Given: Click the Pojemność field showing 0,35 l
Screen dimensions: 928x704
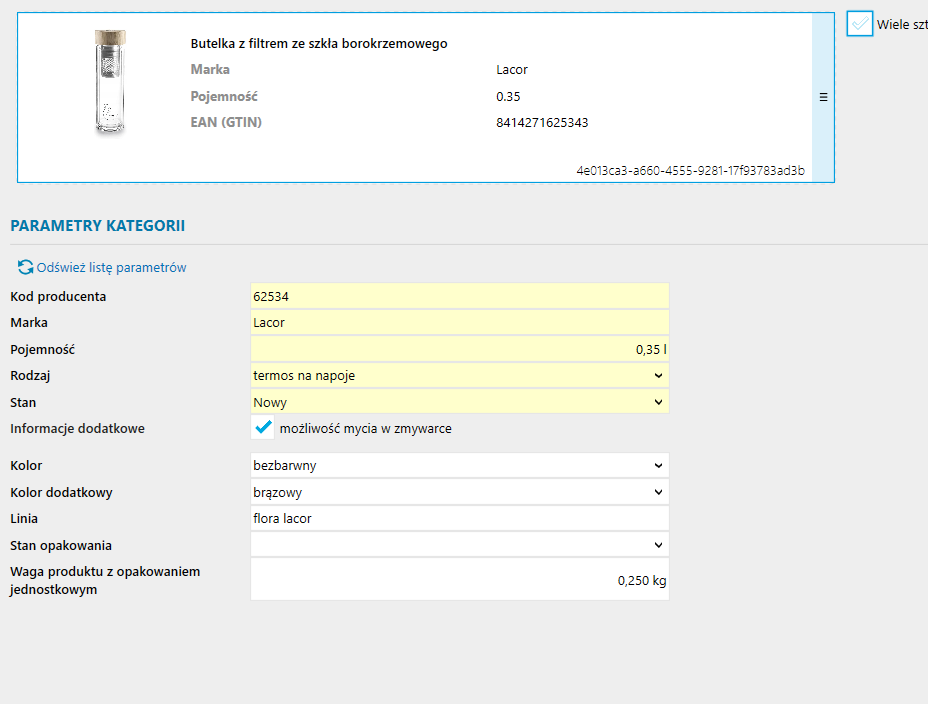Looking at the screenshot, I should 459,350.
